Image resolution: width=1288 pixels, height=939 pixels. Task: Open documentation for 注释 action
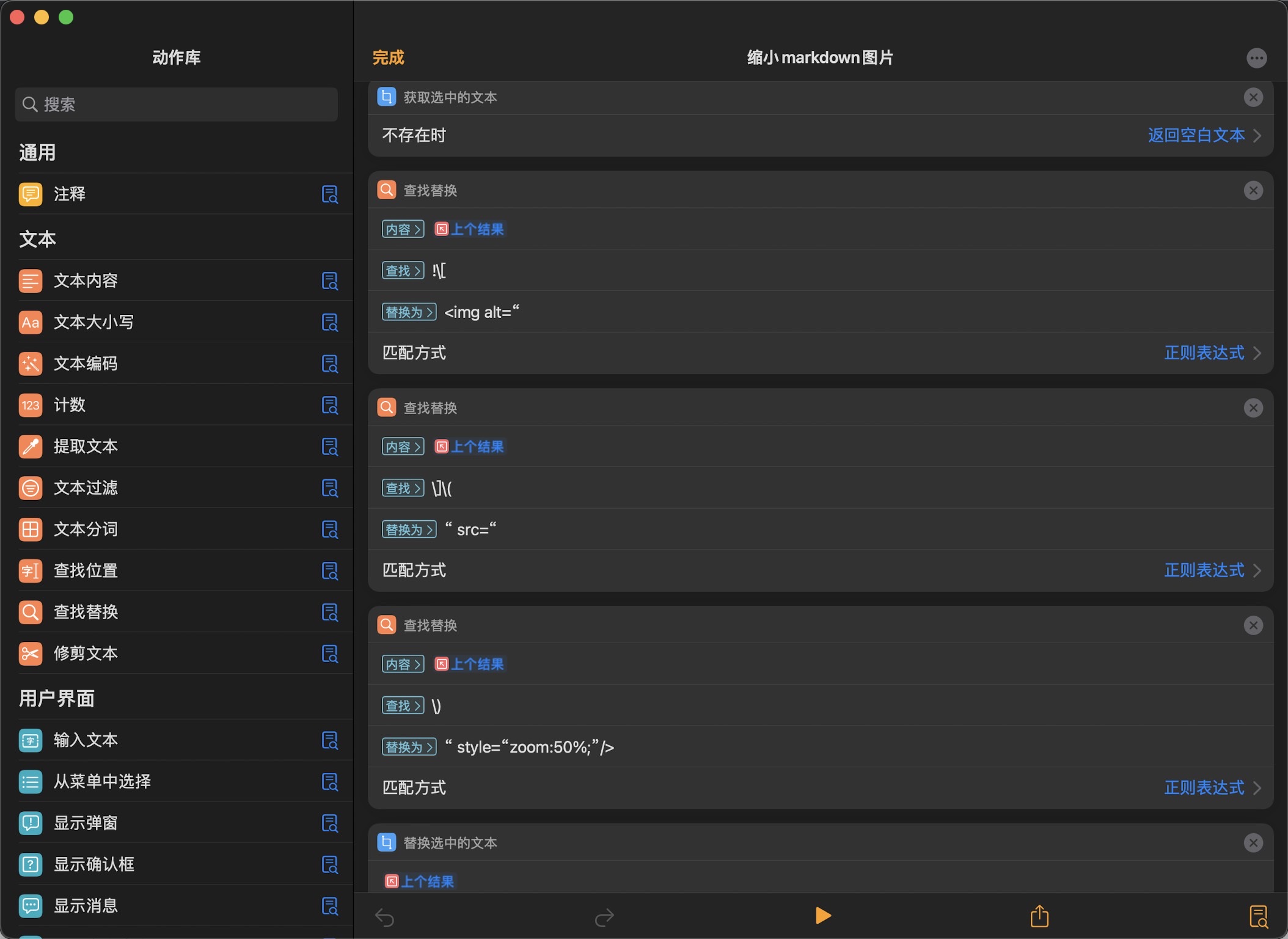click(x=330, y=194)
